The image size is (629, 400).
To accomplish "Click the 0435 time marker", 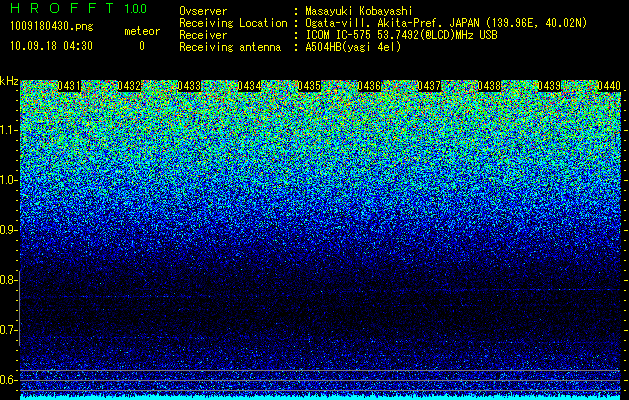I will point(309,86).
